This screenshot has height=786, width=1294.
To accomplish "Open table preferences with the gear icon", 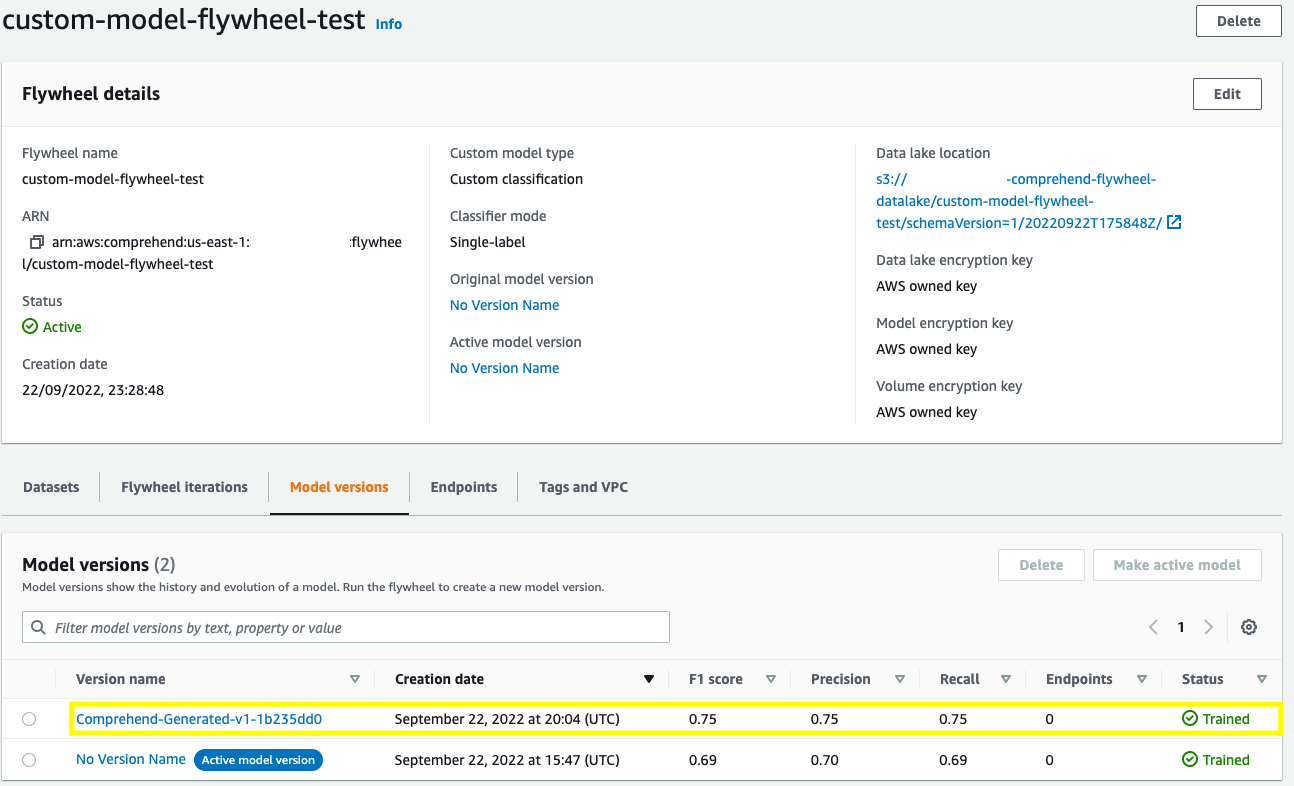I will point(1248,627).
